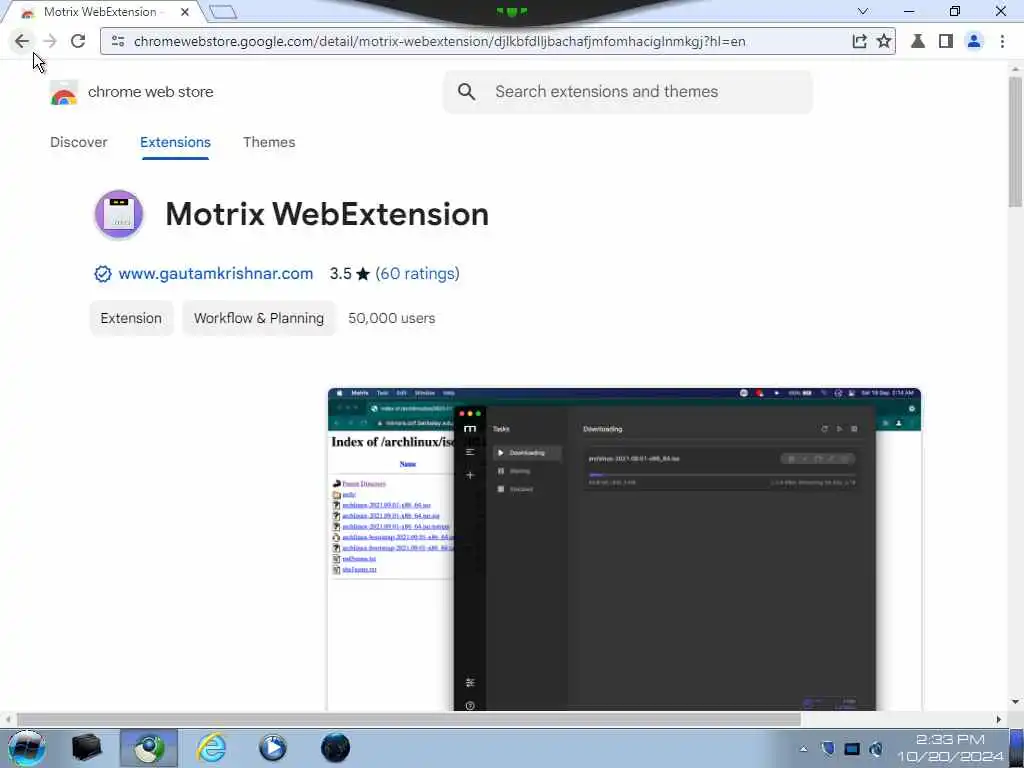
Task: Share this page icon in the address bar
Action: tap(859, 41)
